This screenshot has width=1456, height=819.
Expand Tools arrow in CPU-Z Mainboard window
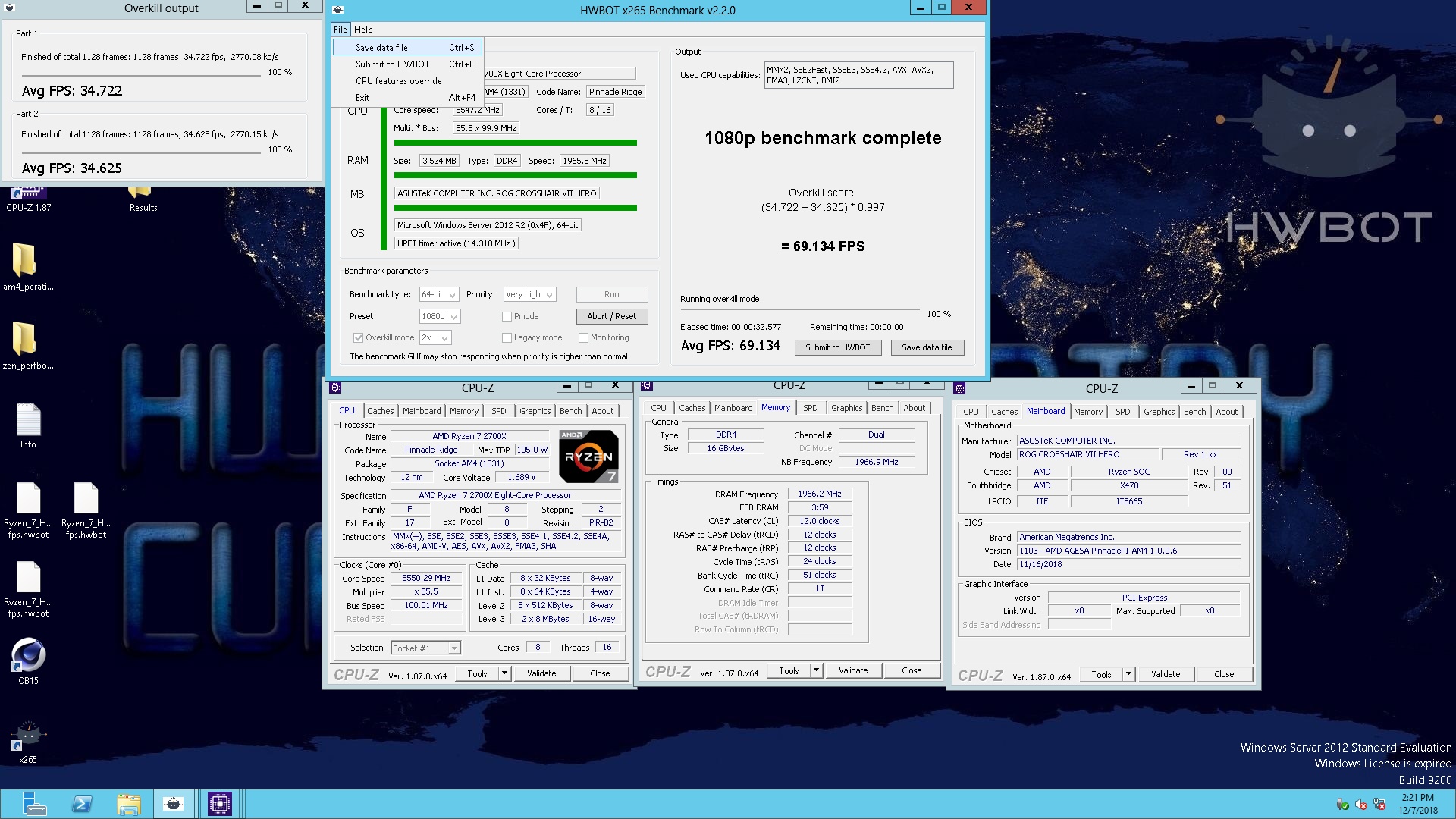[1128, 674]
